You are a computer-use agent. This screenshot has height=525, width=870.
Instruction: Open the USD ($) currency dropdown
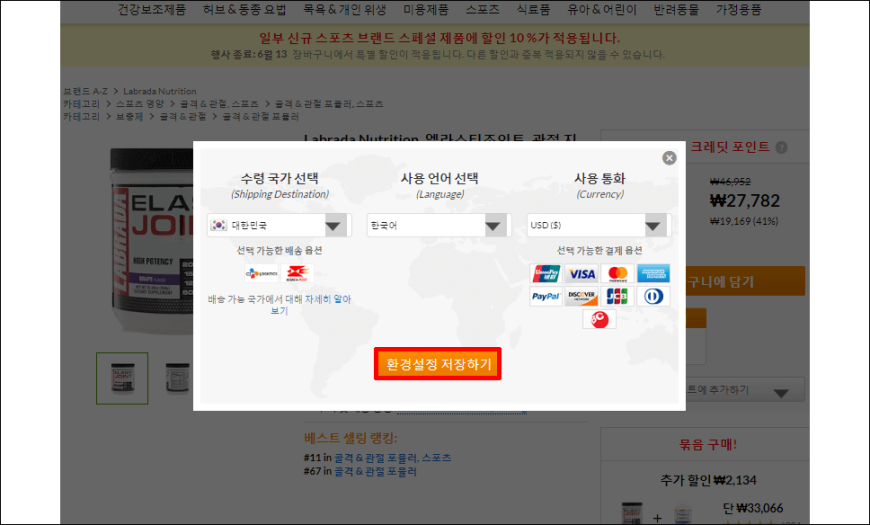point(599,225)
